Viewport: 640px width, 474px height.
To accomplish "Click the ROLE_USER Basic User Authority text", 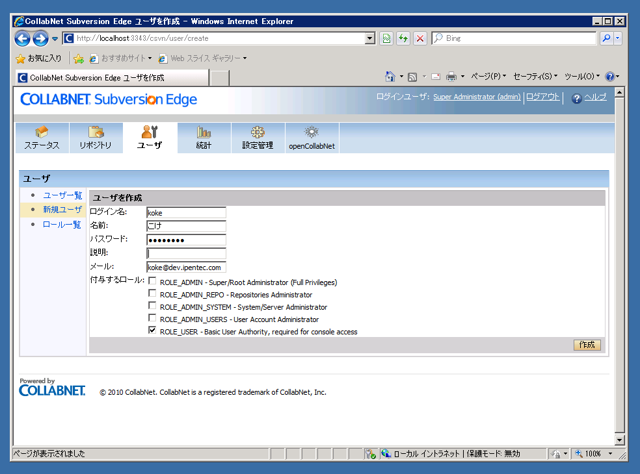I will coord(258,332).
